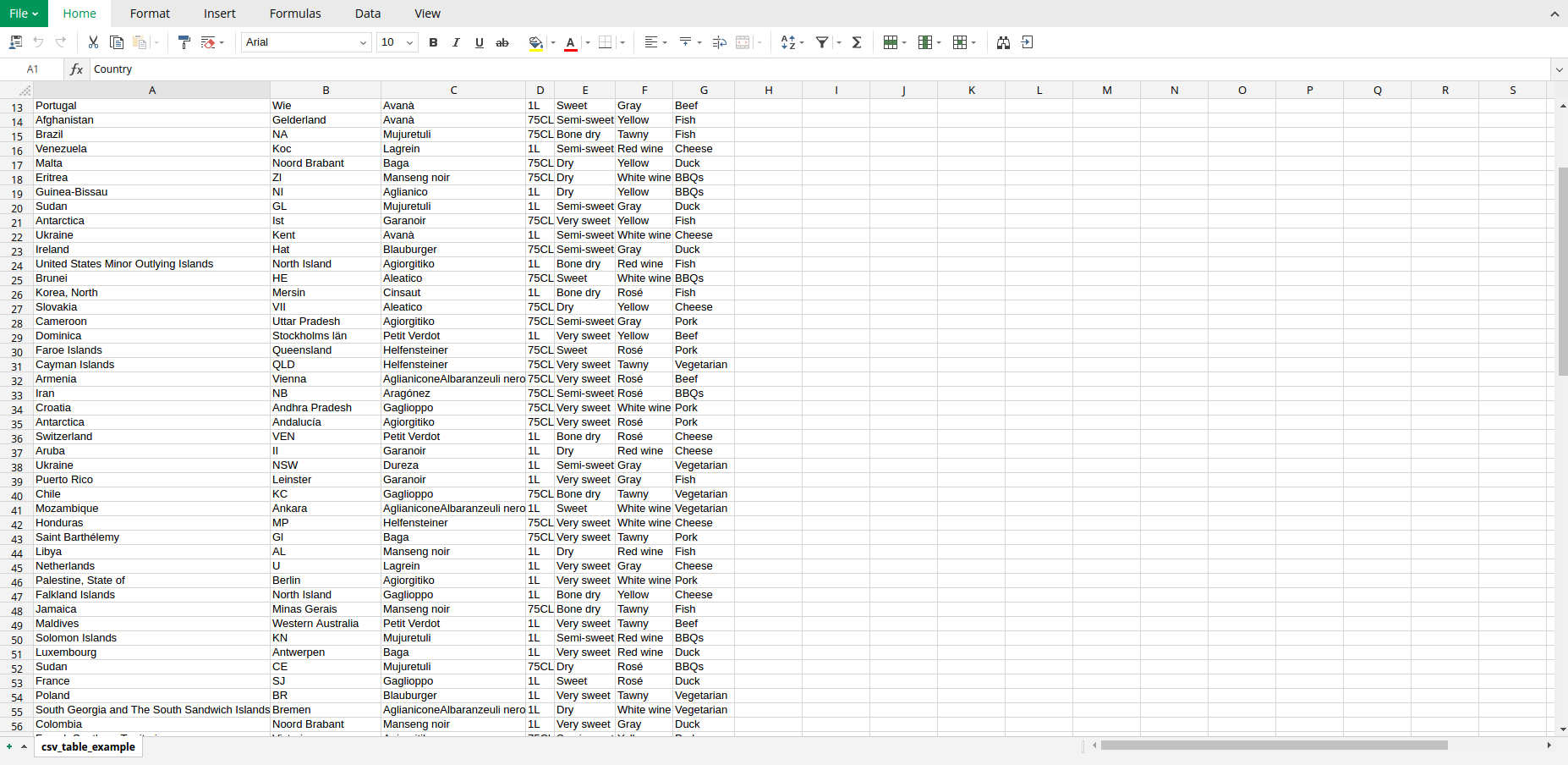Click the csv_table_example sheet tab
Viewport: 1568px width, 765px height.
87,747
